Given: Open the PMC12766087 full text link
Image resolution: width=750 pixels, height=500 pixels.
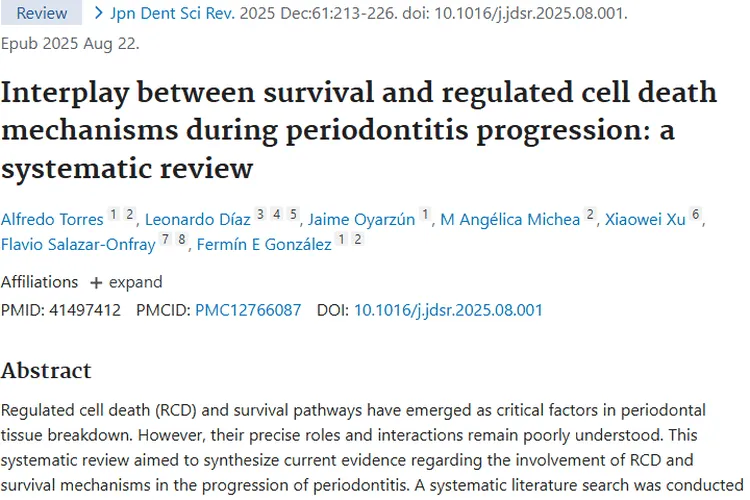Looking at the screenshot, I should click(248, 310).
